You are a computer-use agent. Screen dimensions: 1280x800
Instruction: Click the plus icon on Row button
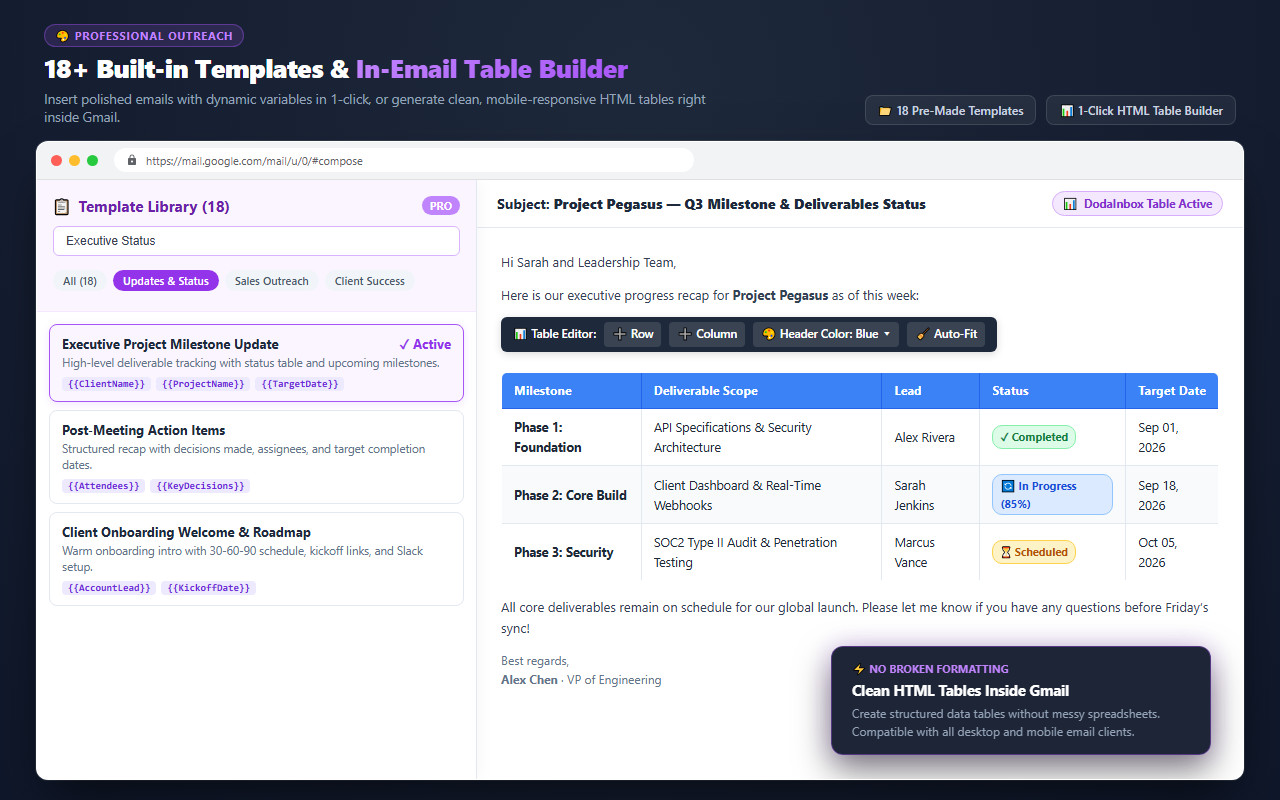[620, 334]
